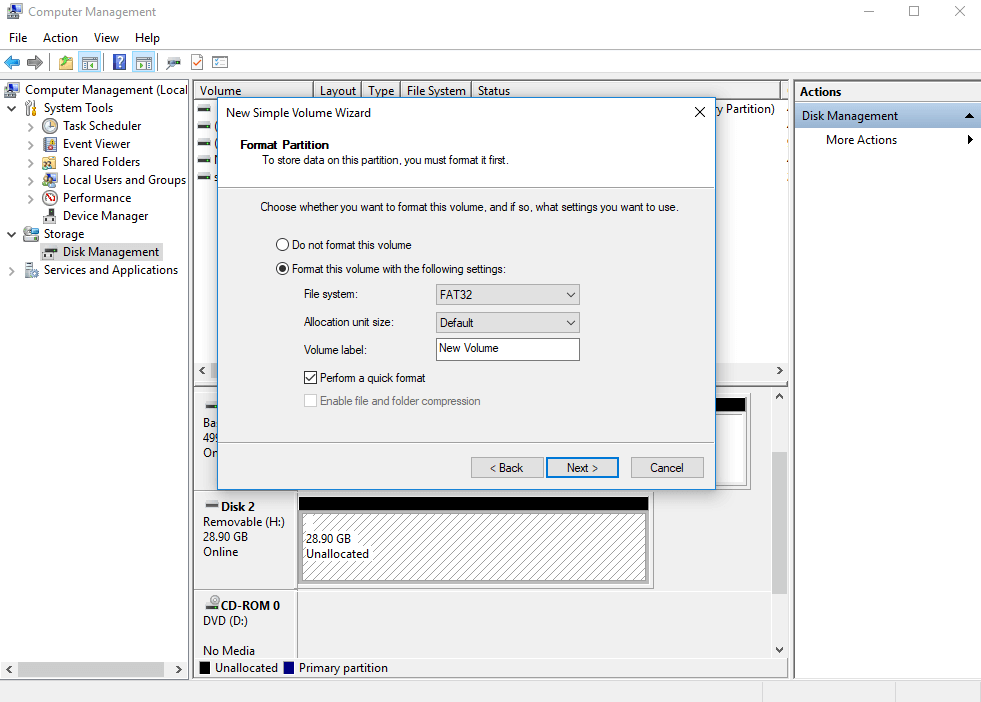981x702 pixels.
Task: Click the Disk 2 drive icon
Action: click(212, 506)
